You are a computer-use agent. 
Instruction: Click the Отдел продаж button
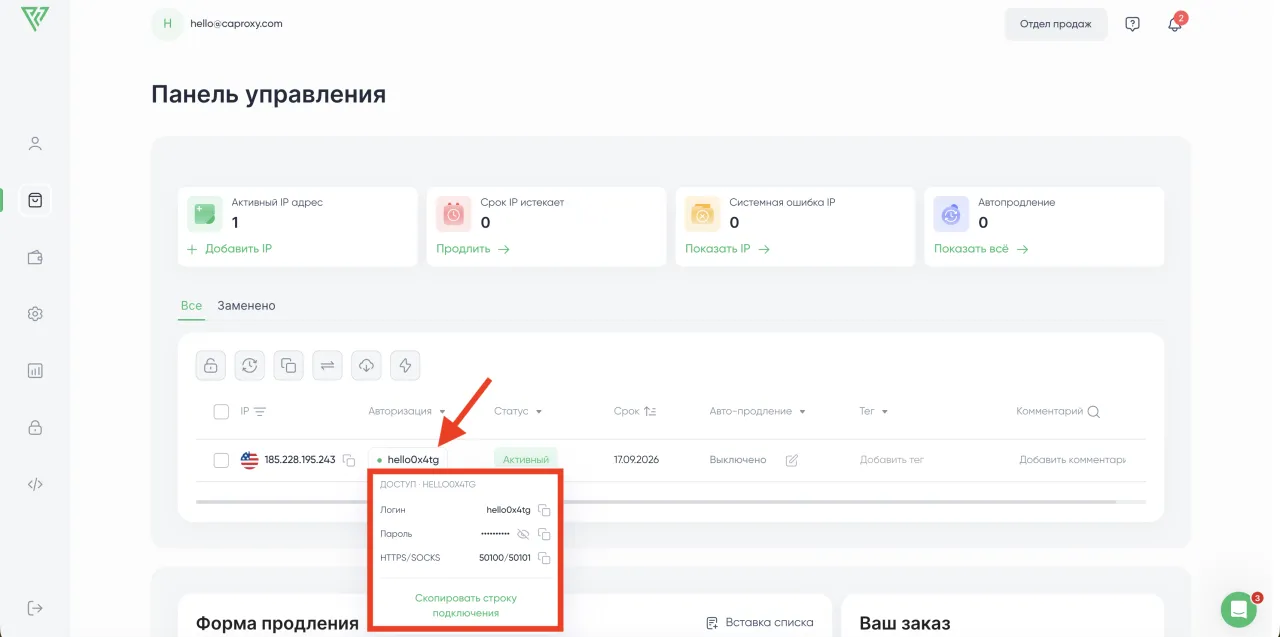(1056, 24)
